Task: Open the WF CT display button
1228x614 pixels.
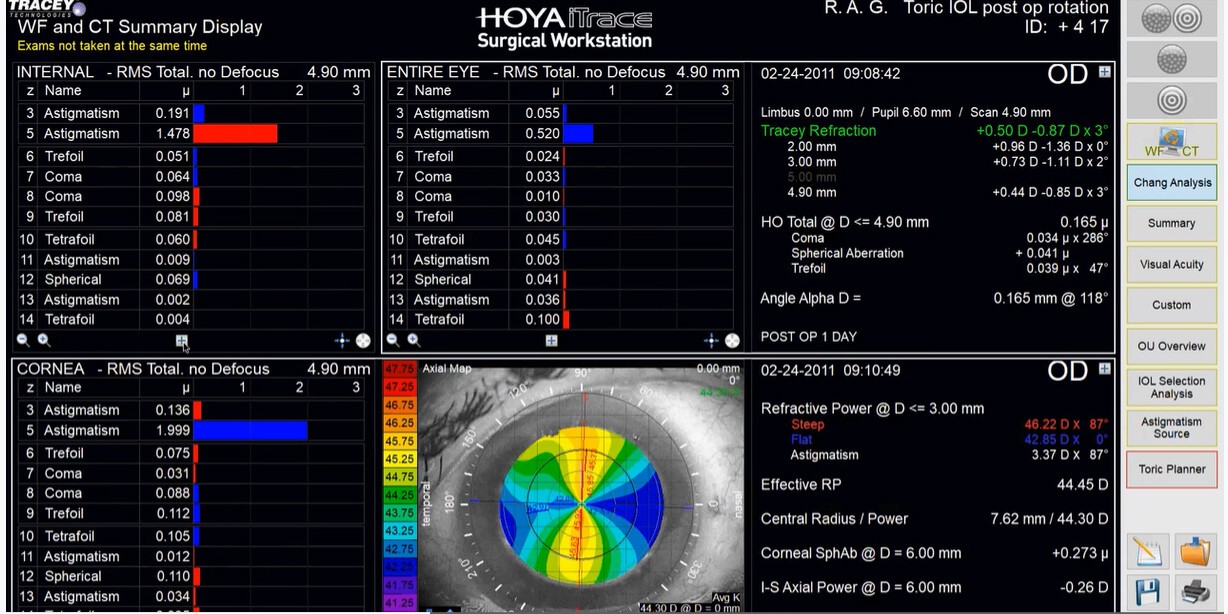Action: point(1171,142)
